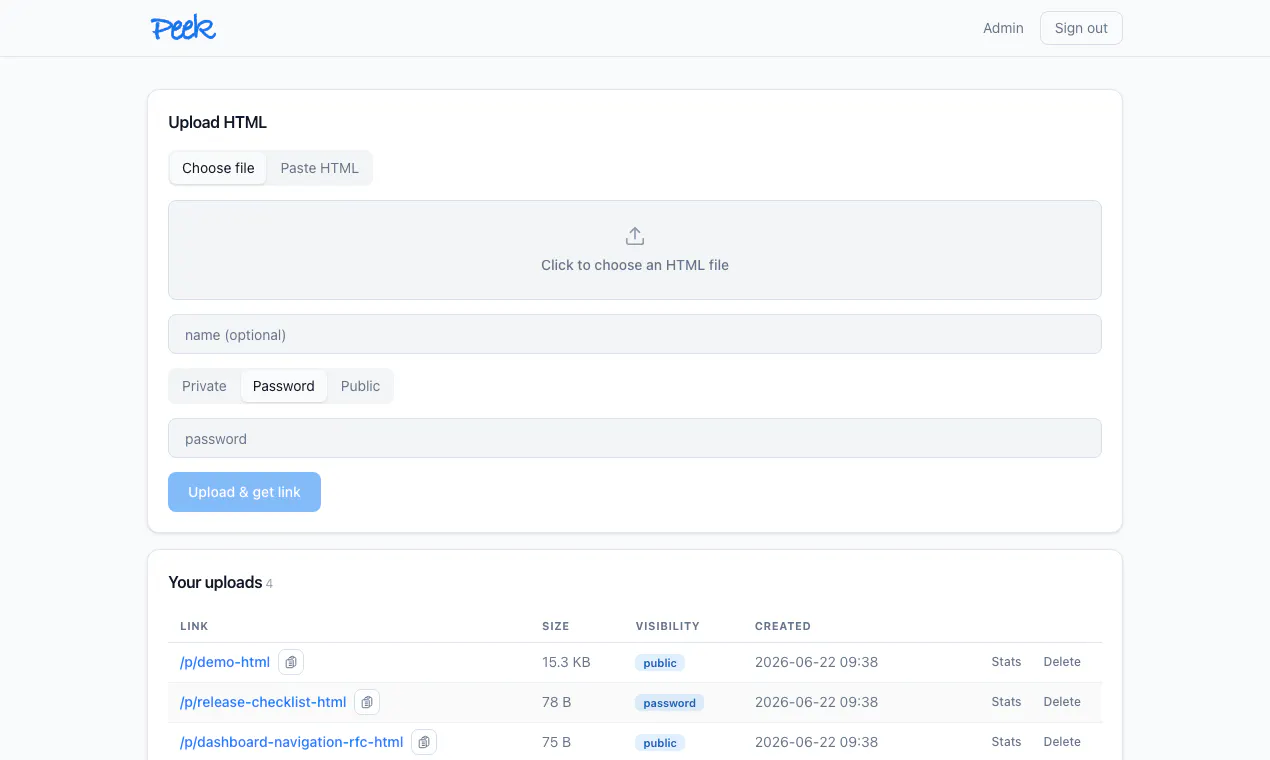1270x760 pixels.
Task: Select Public visibility
Action: (360, 386)
